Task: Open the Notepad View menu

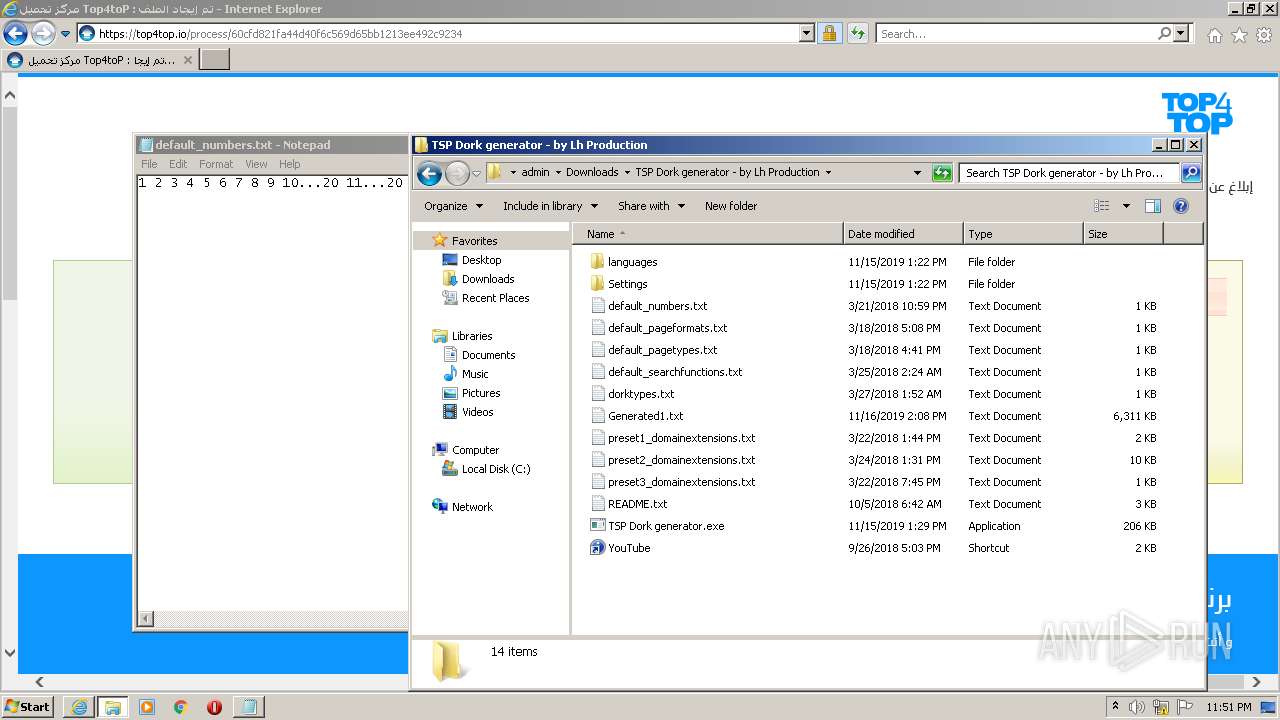Action: pos(256,164)
